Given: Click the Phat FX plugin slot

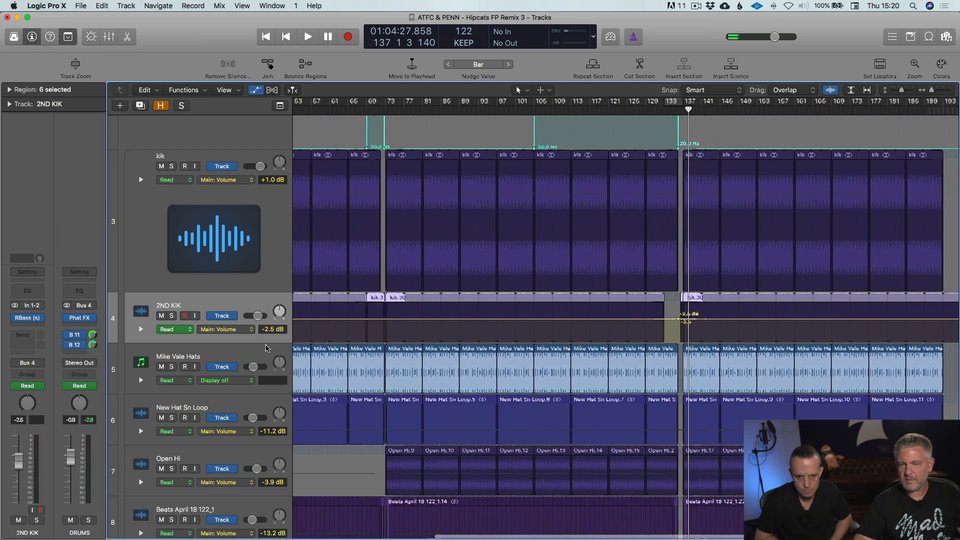Looking at the screenshot, I should pos(79,318).
